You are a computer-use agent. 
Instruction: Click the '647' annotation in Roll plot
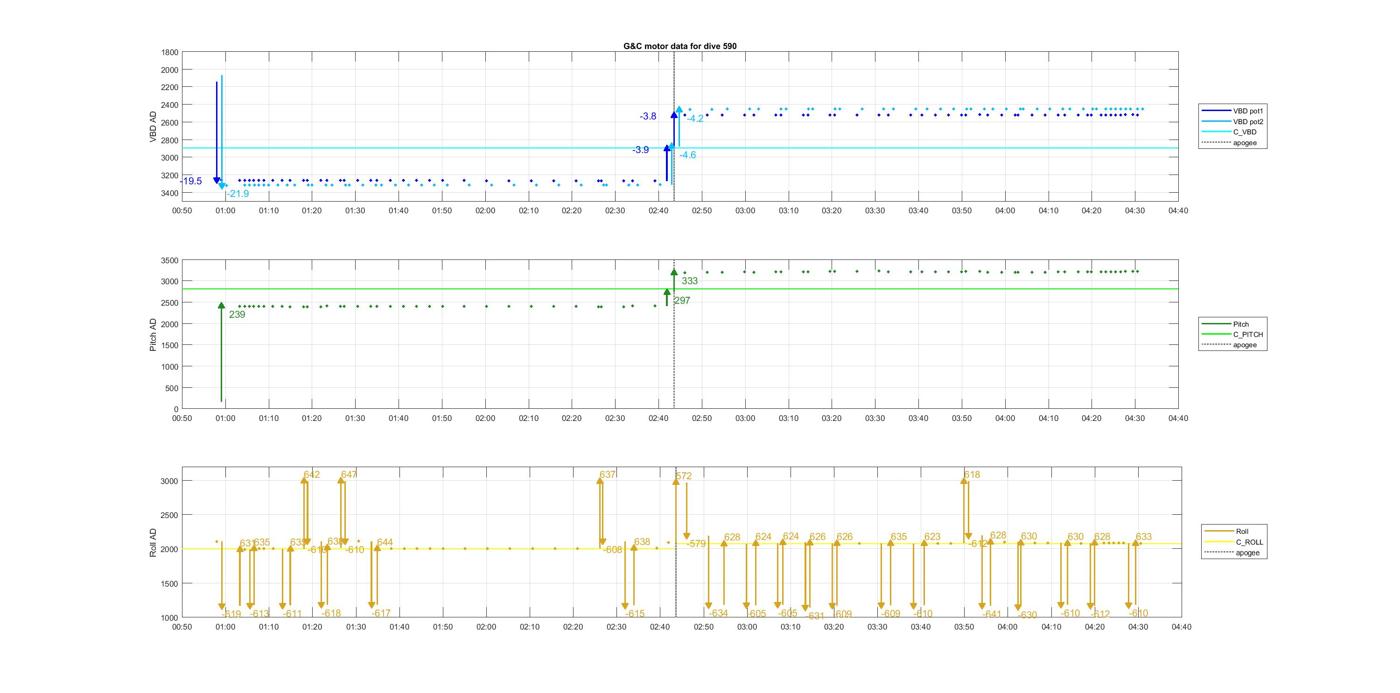349,475
